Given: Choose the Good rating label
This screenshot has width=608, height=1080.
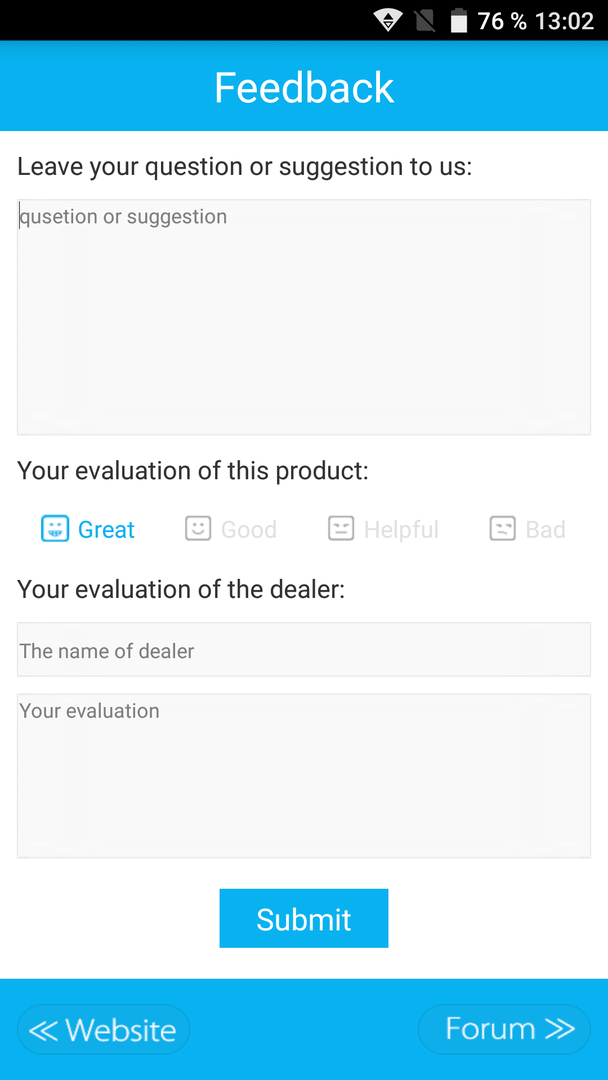Looking at the screenshot, I should [249, 530].
